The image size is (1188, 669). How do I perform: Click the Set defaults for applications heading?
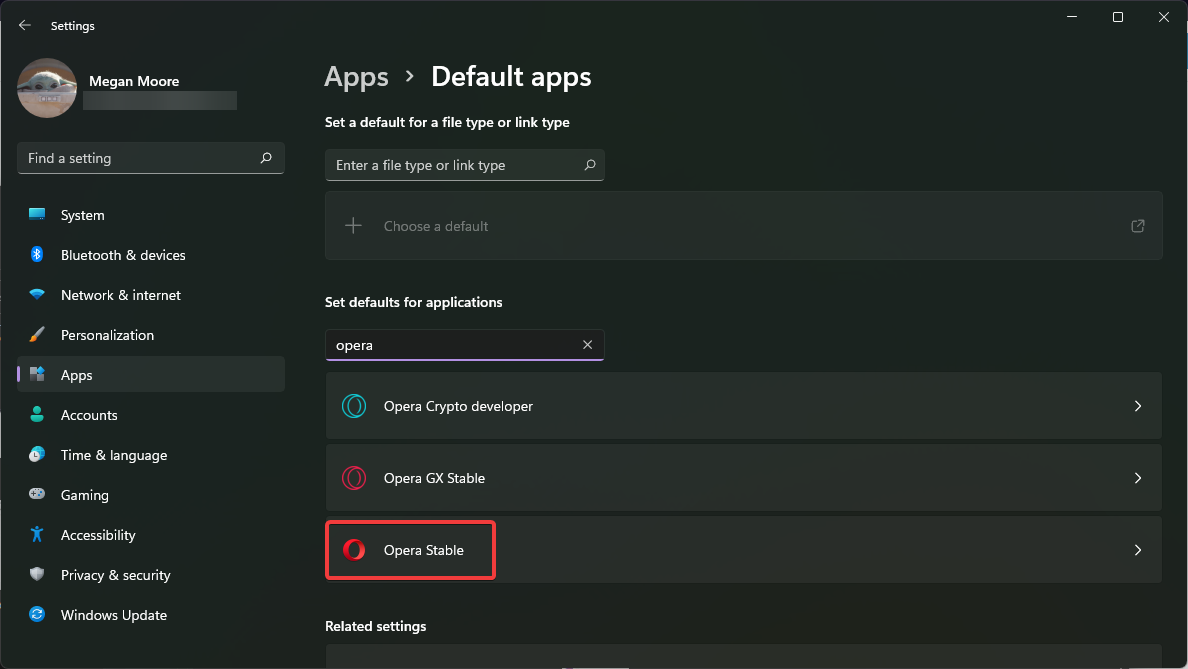[414, 302]
